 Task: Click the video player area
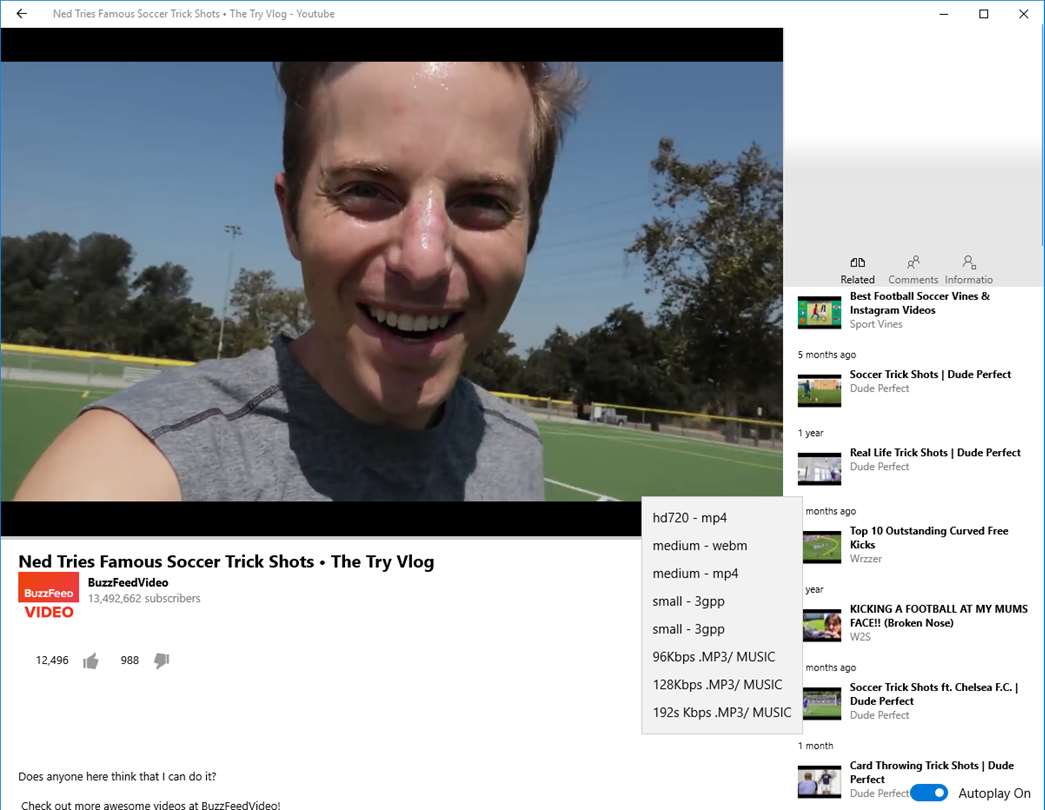(x=391, y=281)
